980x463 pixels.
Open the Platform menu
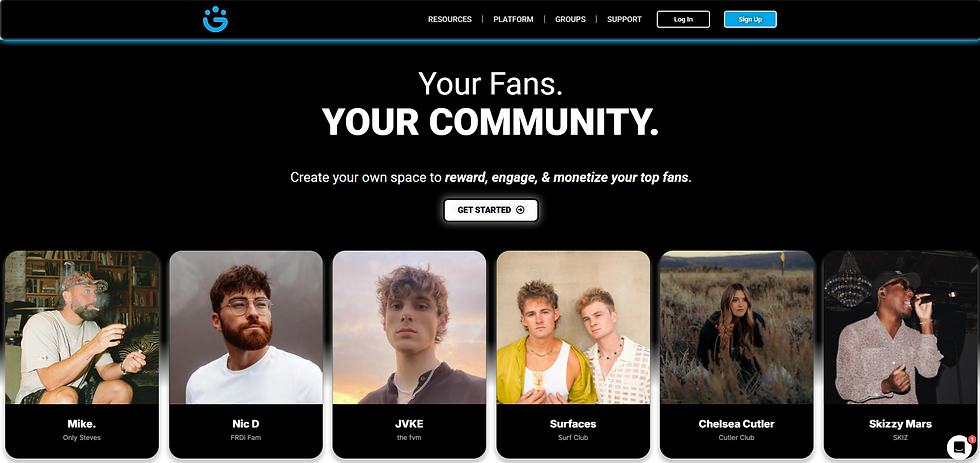[x=513, y=19]
